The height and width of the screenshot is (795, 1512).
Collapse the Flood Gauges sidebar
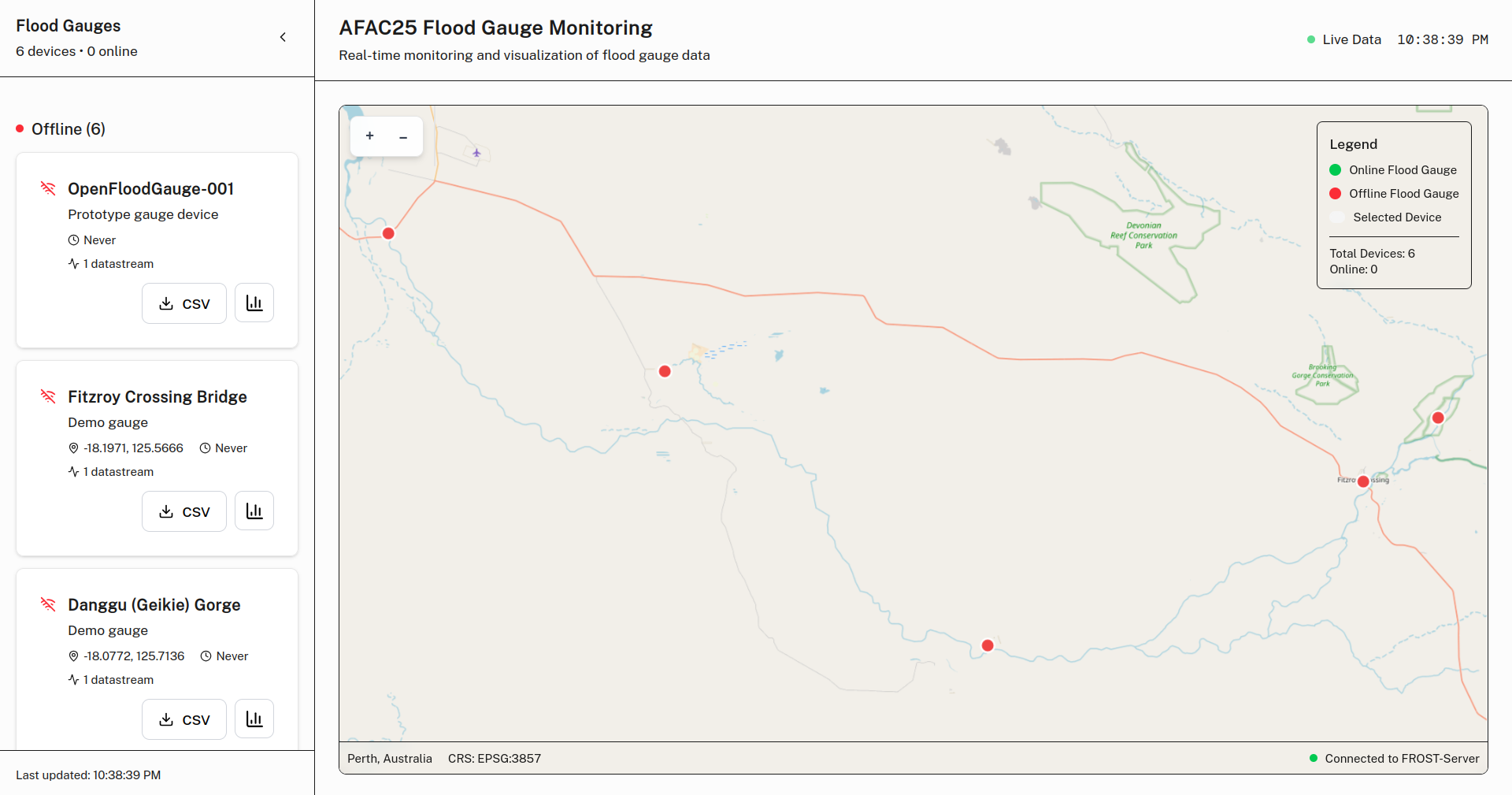click(x=283, y=37)
